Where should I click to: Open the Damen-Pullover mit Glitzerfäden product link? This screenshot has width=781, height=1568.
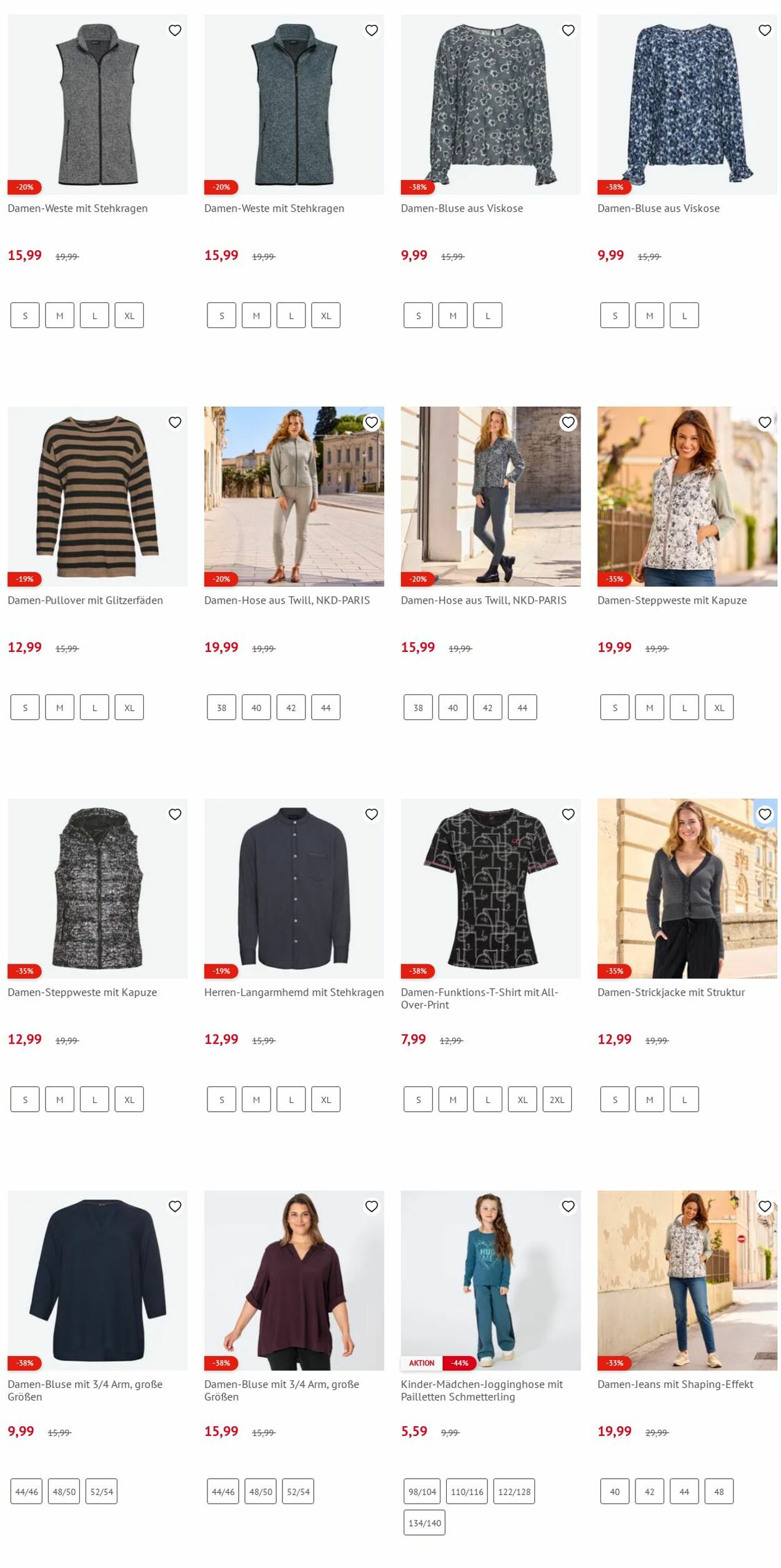point(85,600)
